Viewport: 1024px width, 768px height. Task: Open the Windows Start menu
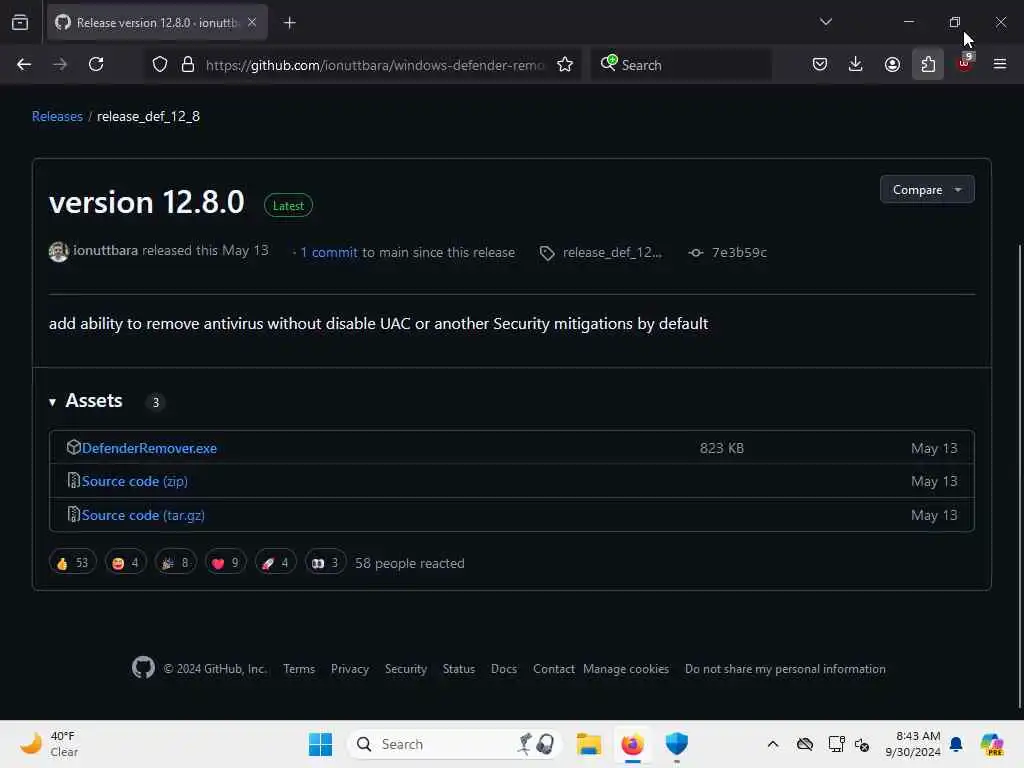[320, 744]
